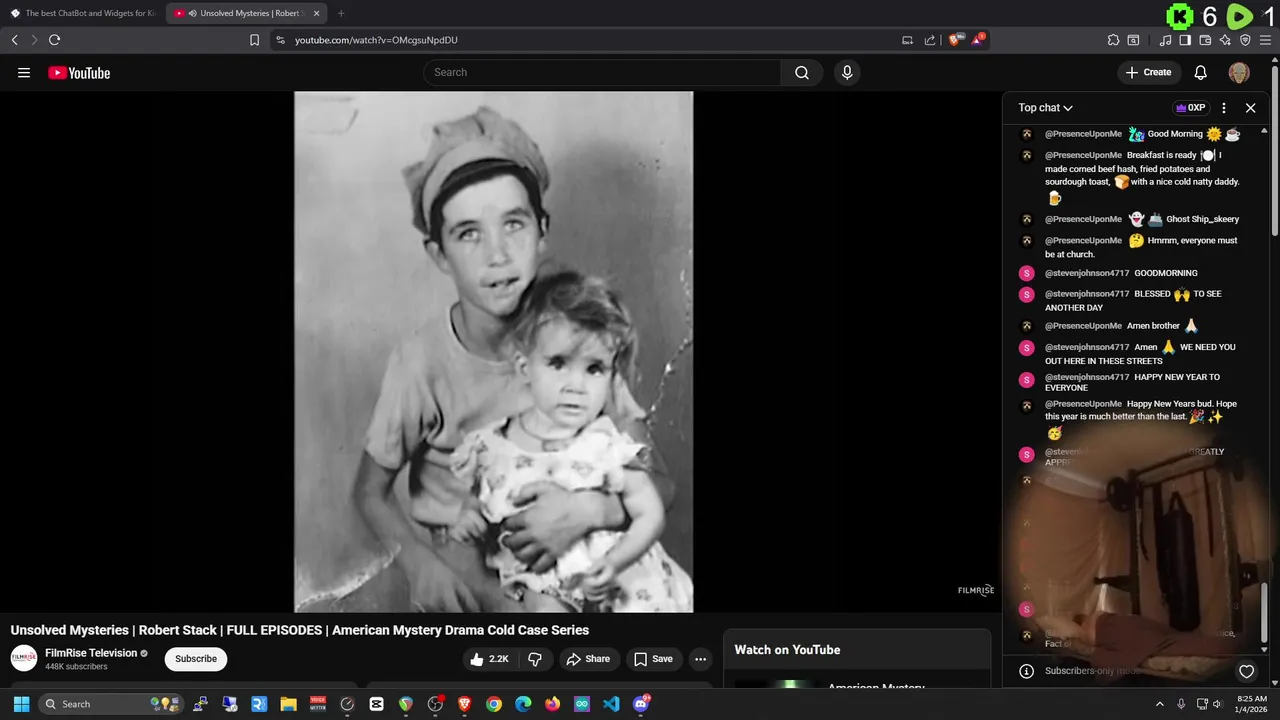Open the FilmRise Television channel name

coord(91,653)
